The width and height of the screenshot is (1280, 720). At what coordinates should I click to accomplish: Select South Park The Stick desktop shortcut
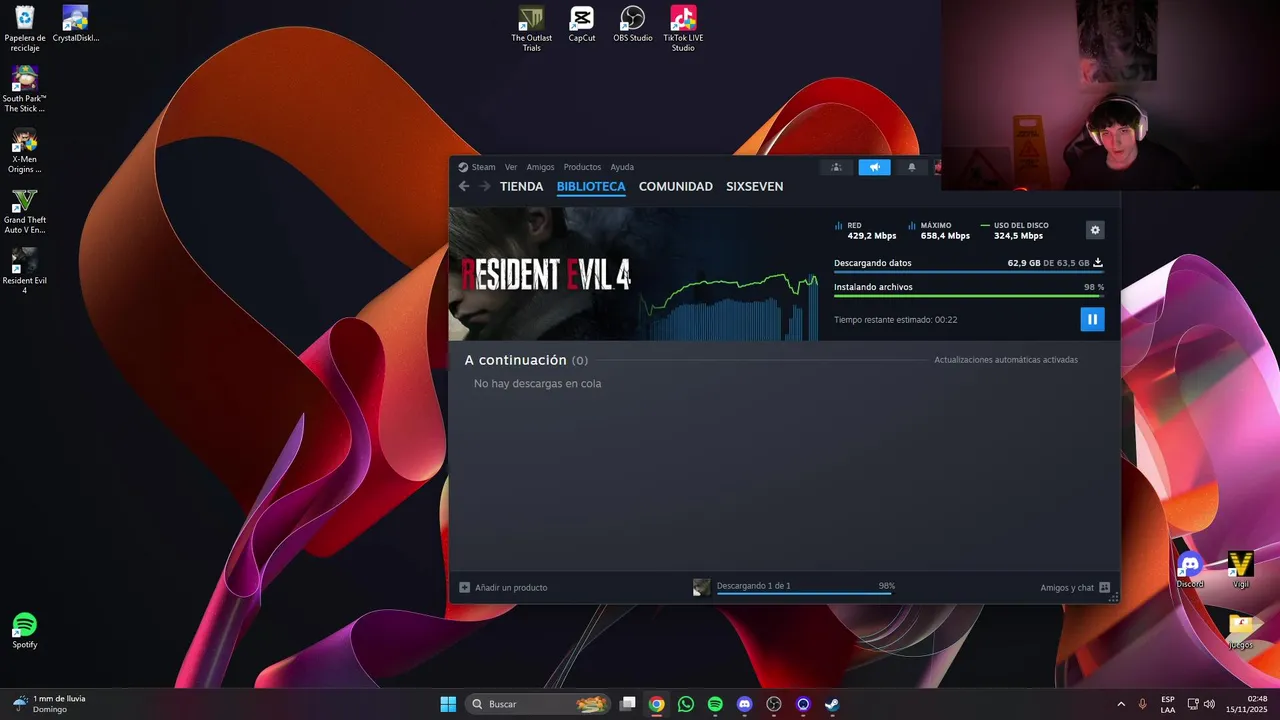(x=25, y=89)
